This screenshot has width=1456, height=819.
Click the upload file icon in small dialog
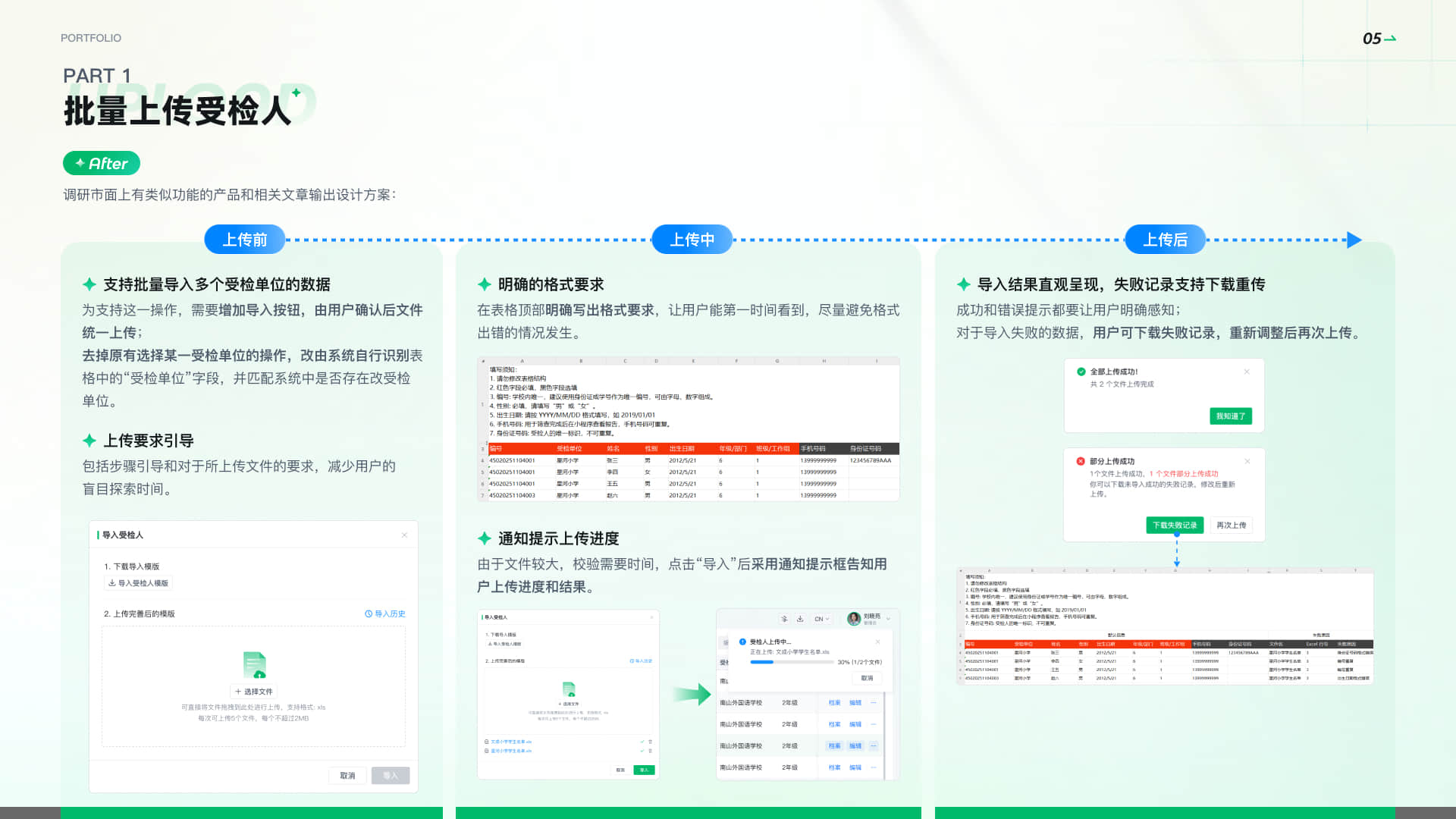click(x=569, y=689)
